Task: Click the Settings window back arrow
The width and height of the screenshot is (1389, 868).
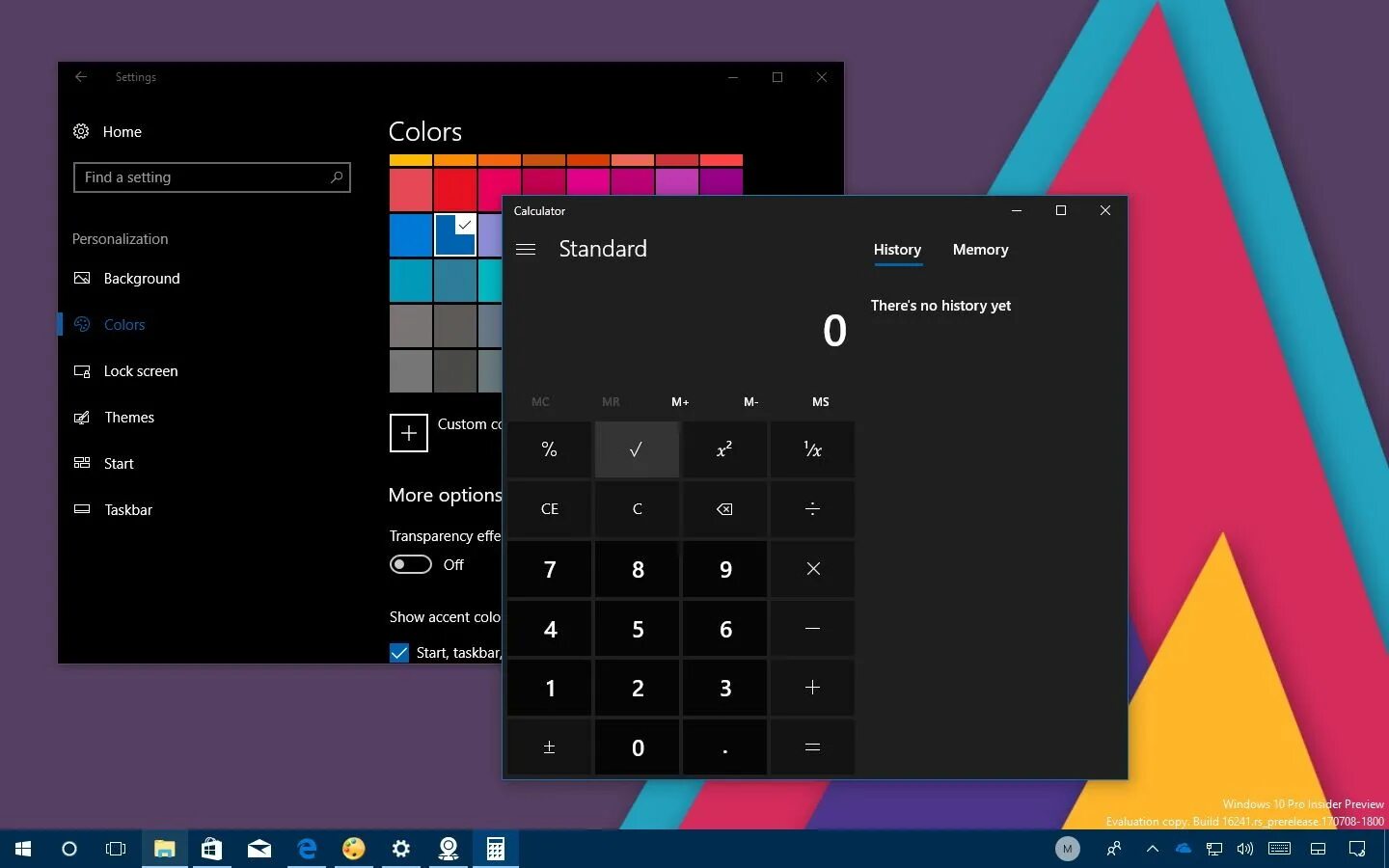Action: click(81, 77)
